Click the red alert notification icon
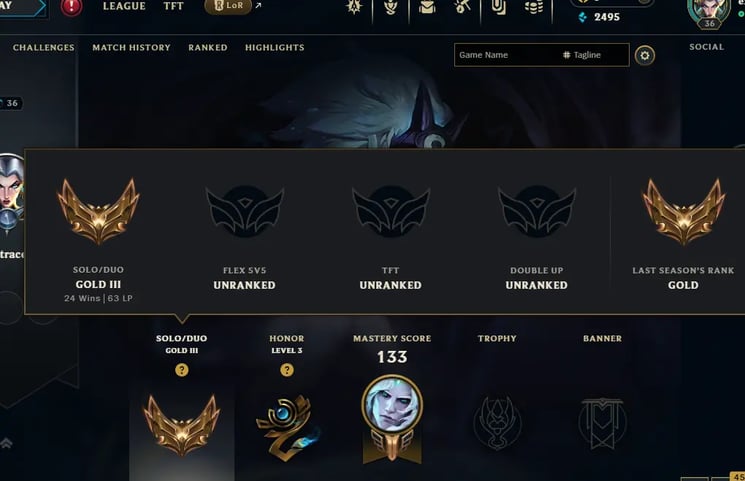Image resolution: width=745 pixels, height=481 pixels. click(71, 7)
